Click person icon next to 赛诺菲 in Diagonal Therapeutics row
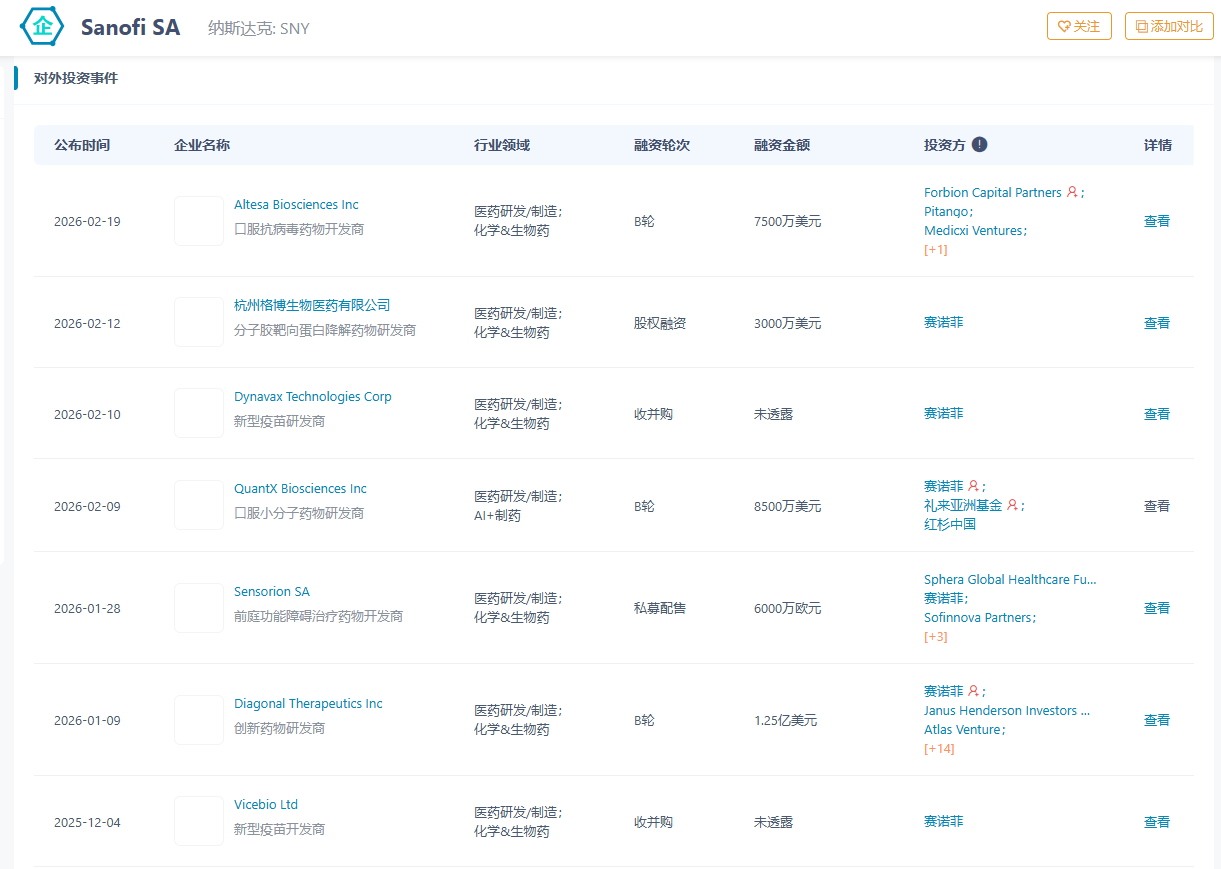Screen dimensions: 1221x869 click(973, 691)
